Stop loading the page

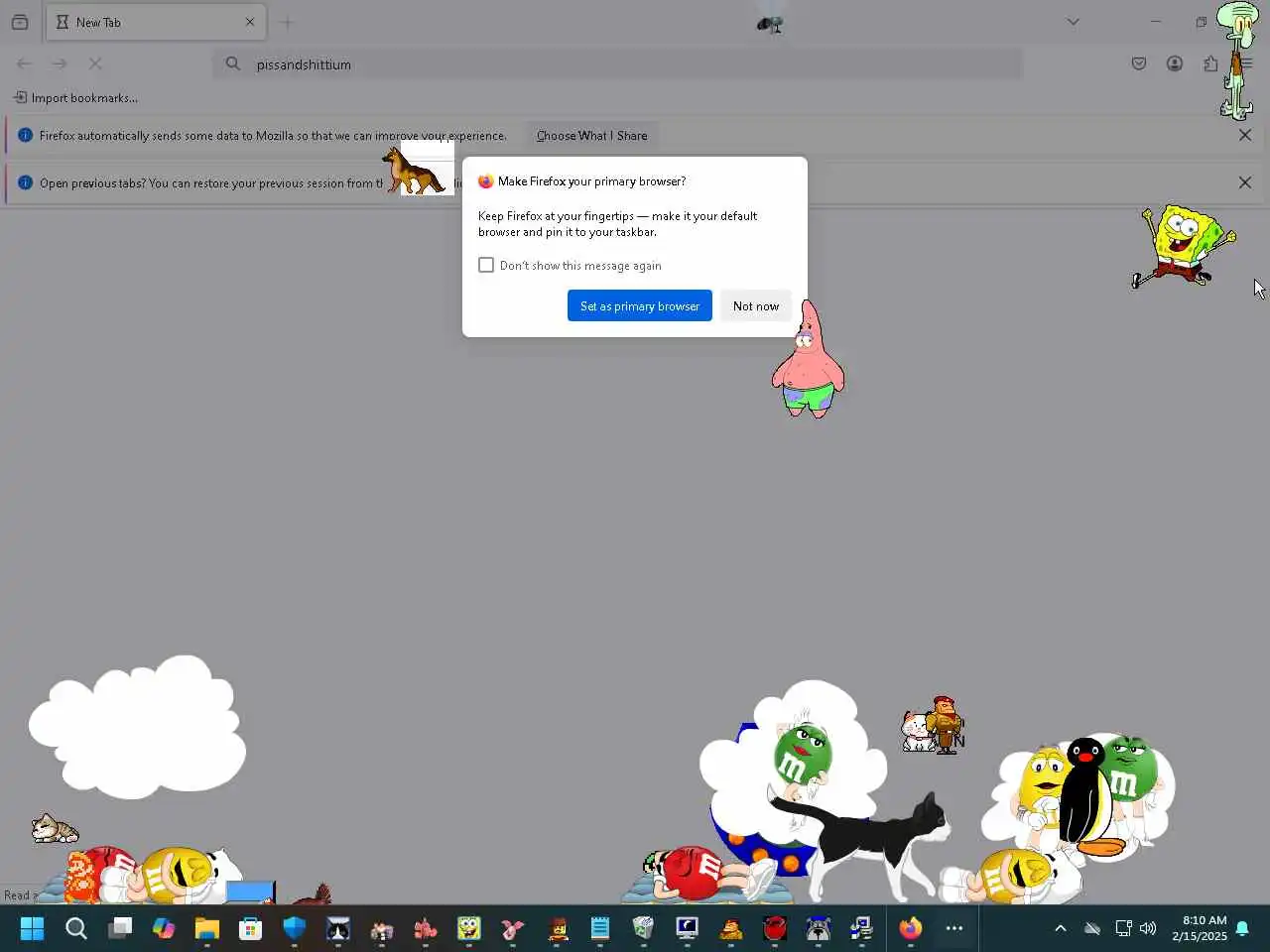tap(95, 63)
